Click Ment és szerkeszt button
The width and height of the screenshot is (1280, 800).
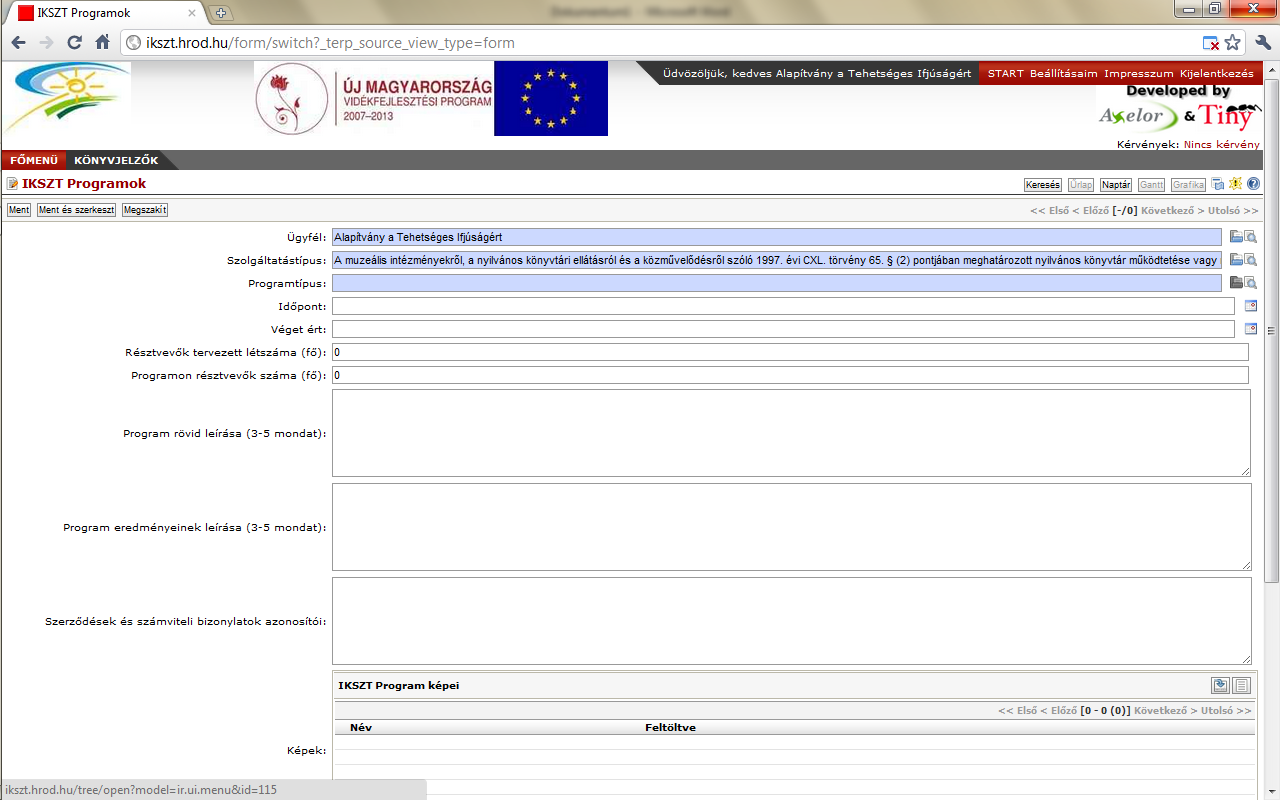click(x=77, y=210)
